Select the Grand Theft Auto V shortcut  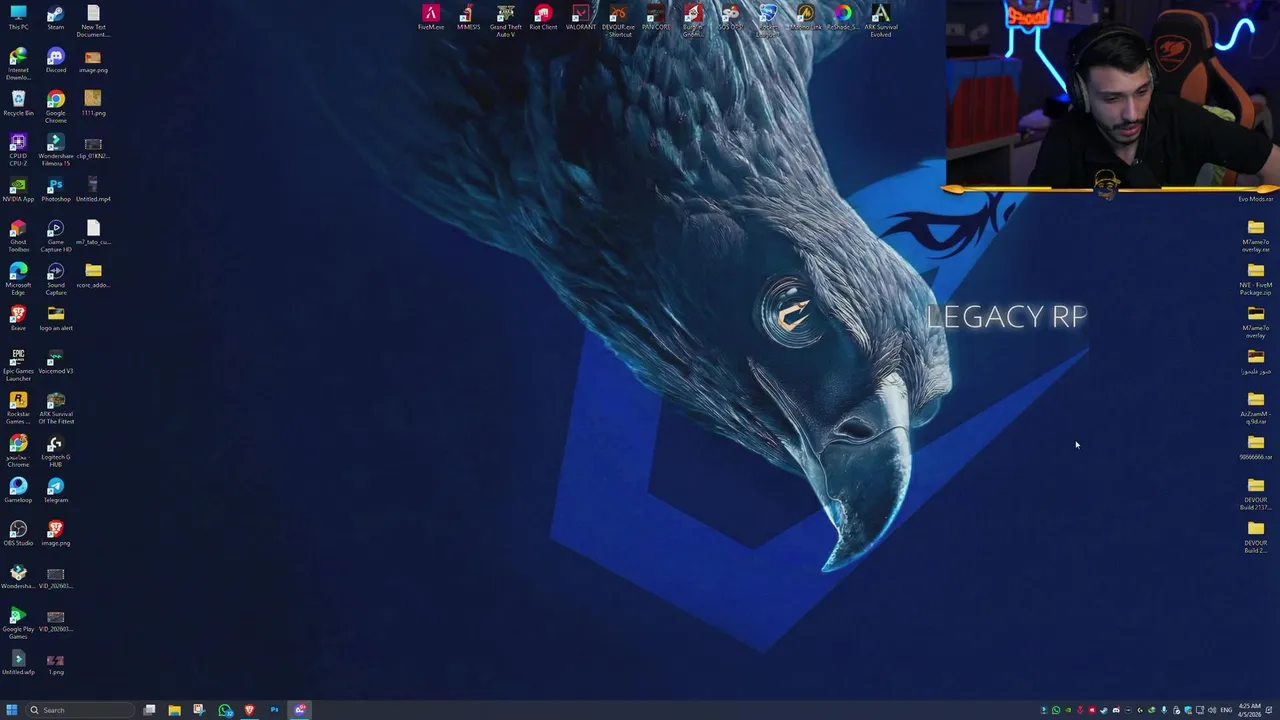coord(506,20)
